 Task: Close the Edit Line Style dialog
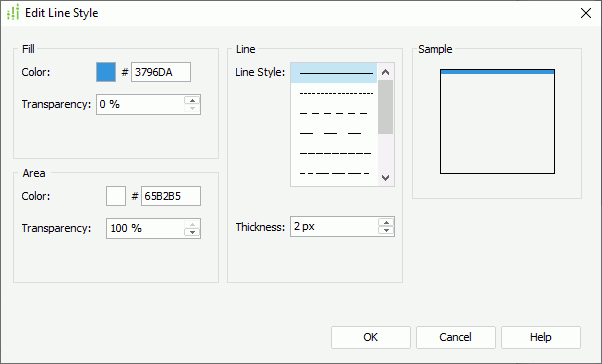tap(586, 13)
